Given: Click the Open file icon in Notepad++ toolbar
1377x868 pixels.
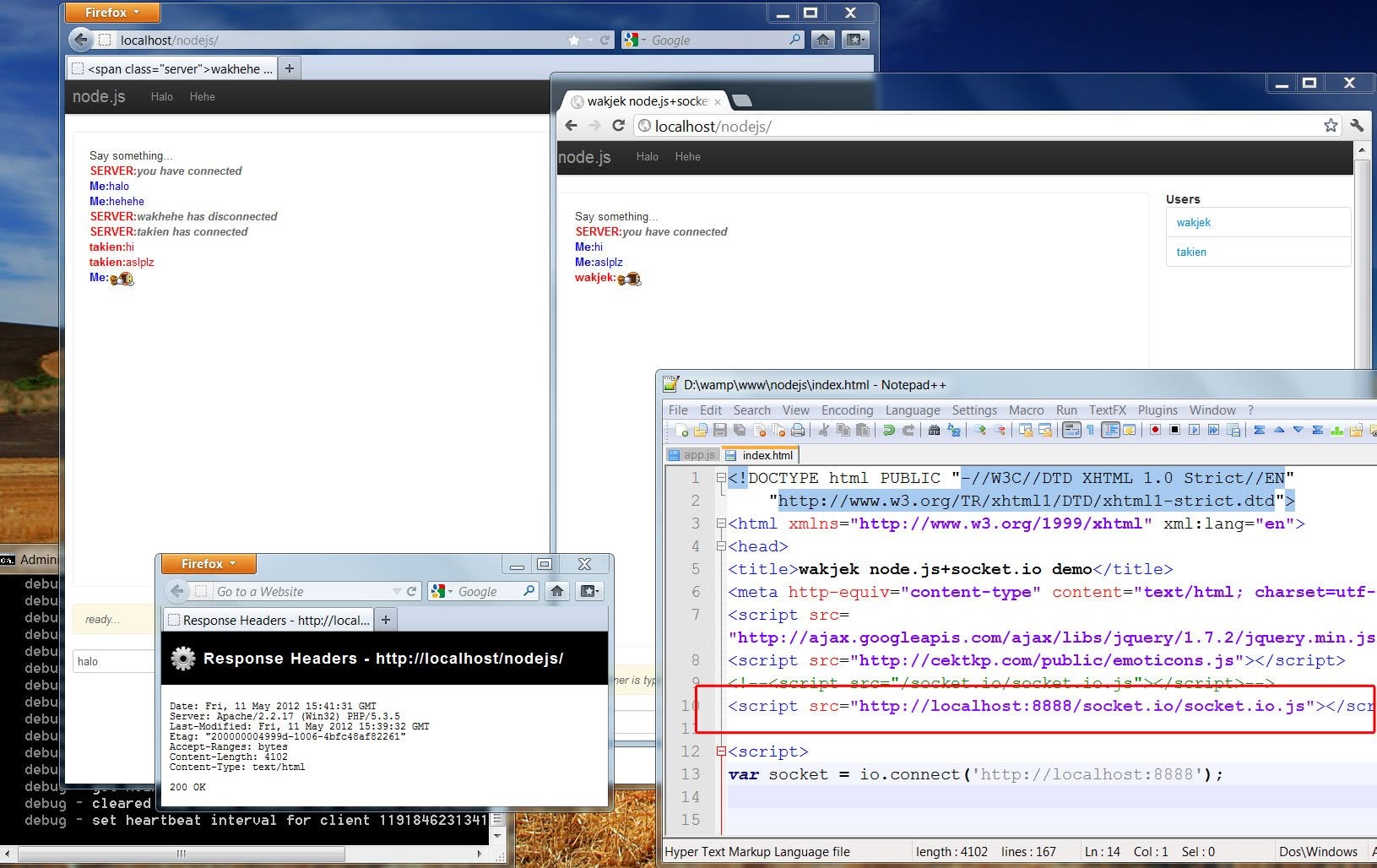Looking at the screenshot, I should (700, 430).
